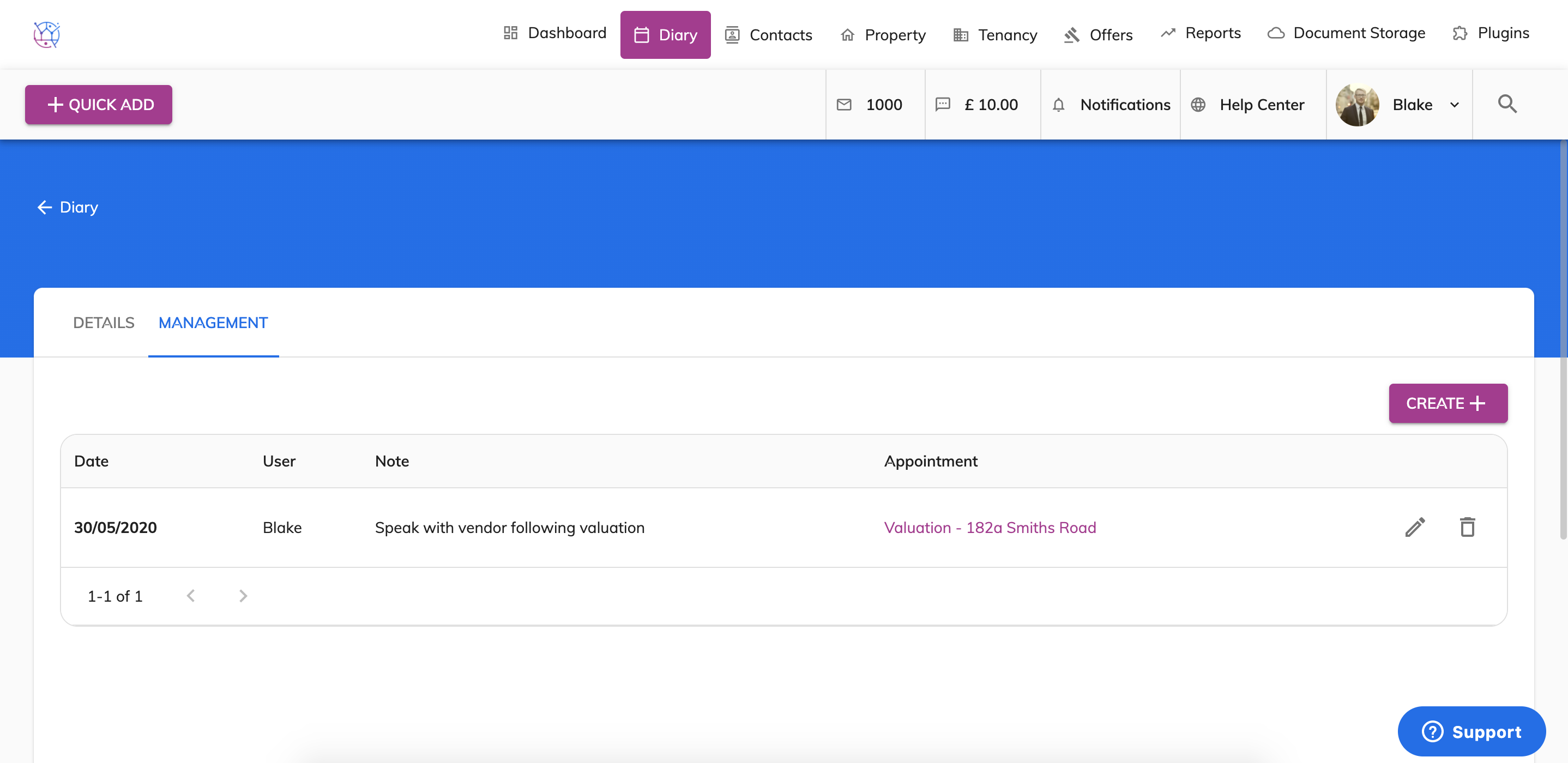Click the pencil edit icon for the note

tap(1415, 527)
